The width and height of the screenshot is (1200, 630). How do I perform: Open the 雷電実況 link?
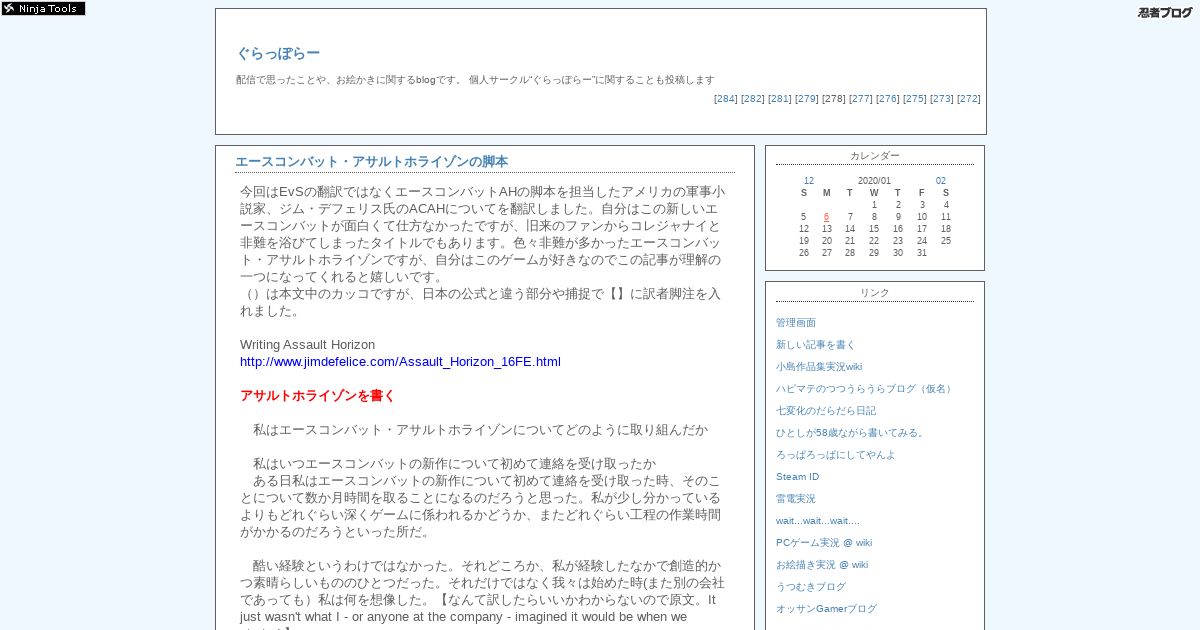point(796,499)
